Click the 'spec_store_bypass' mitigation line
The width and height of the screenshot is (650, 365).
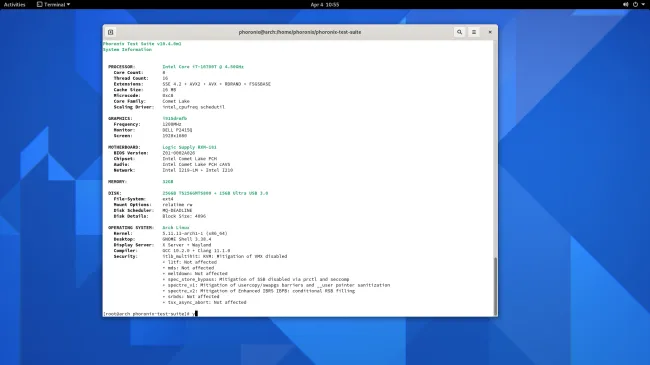256,280
